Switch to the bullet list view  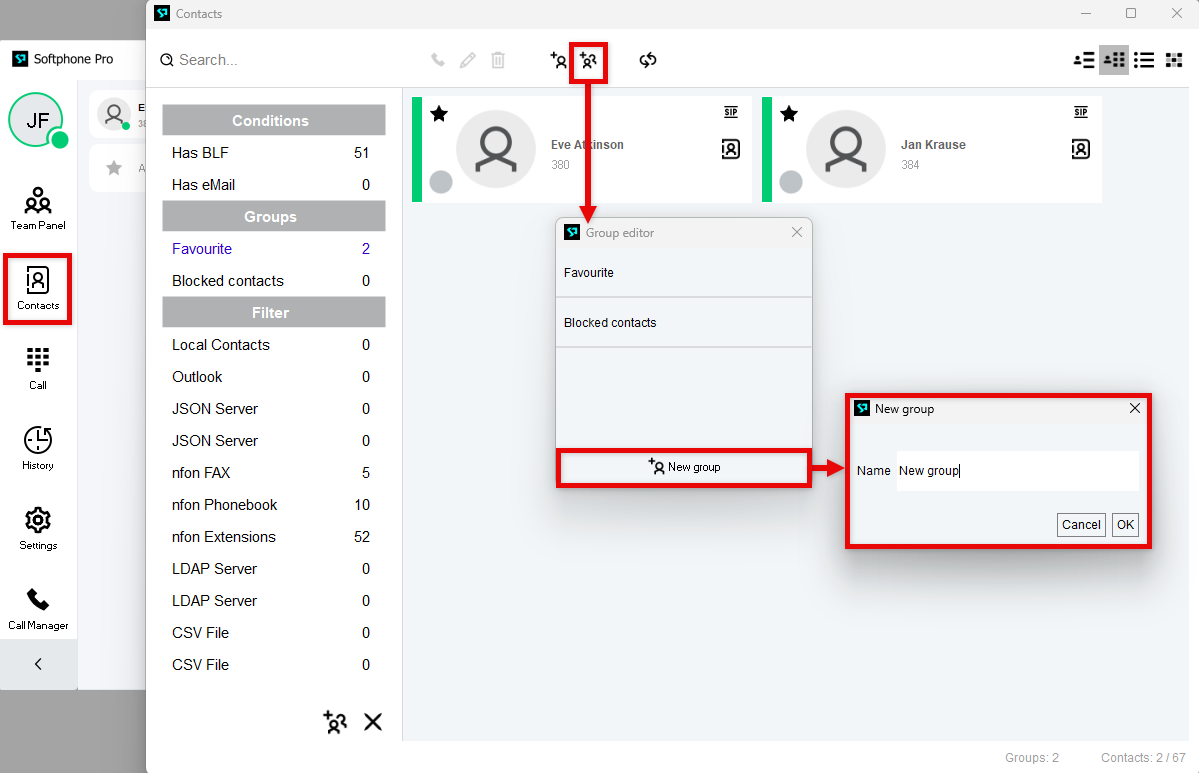pos(1144,60)
